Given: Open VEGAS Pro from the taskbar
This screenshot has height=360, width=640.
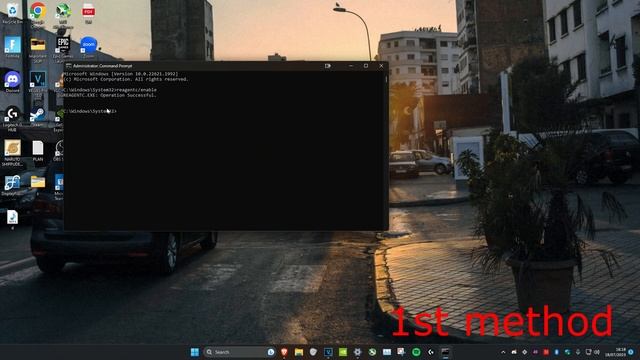Looking at the screenshot, I should click(x=328, y=352).
